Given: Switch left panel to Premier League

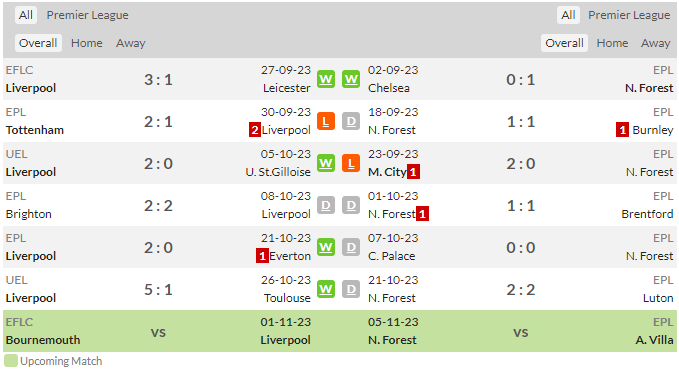Looking at the screenshot, I should (87, 15).
